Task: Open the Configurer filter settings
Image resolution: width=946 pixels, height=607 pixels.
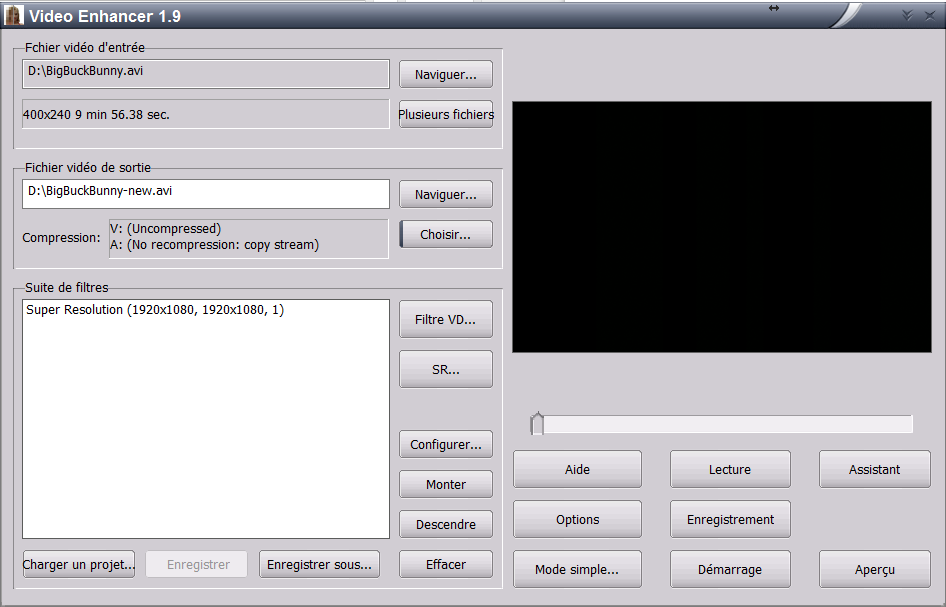Action: click(x=445, y=444)
